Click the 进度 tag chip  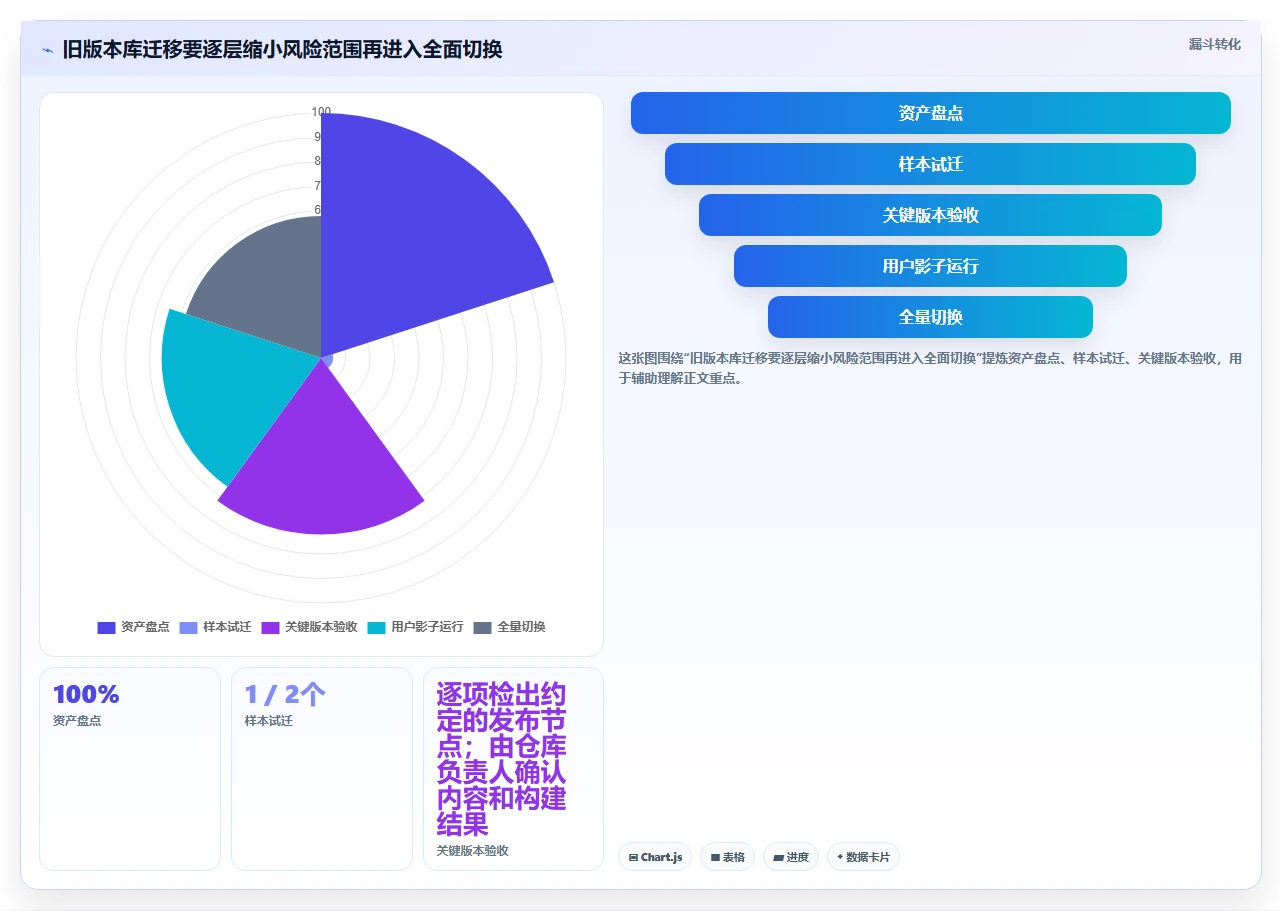tap(790, 857)
